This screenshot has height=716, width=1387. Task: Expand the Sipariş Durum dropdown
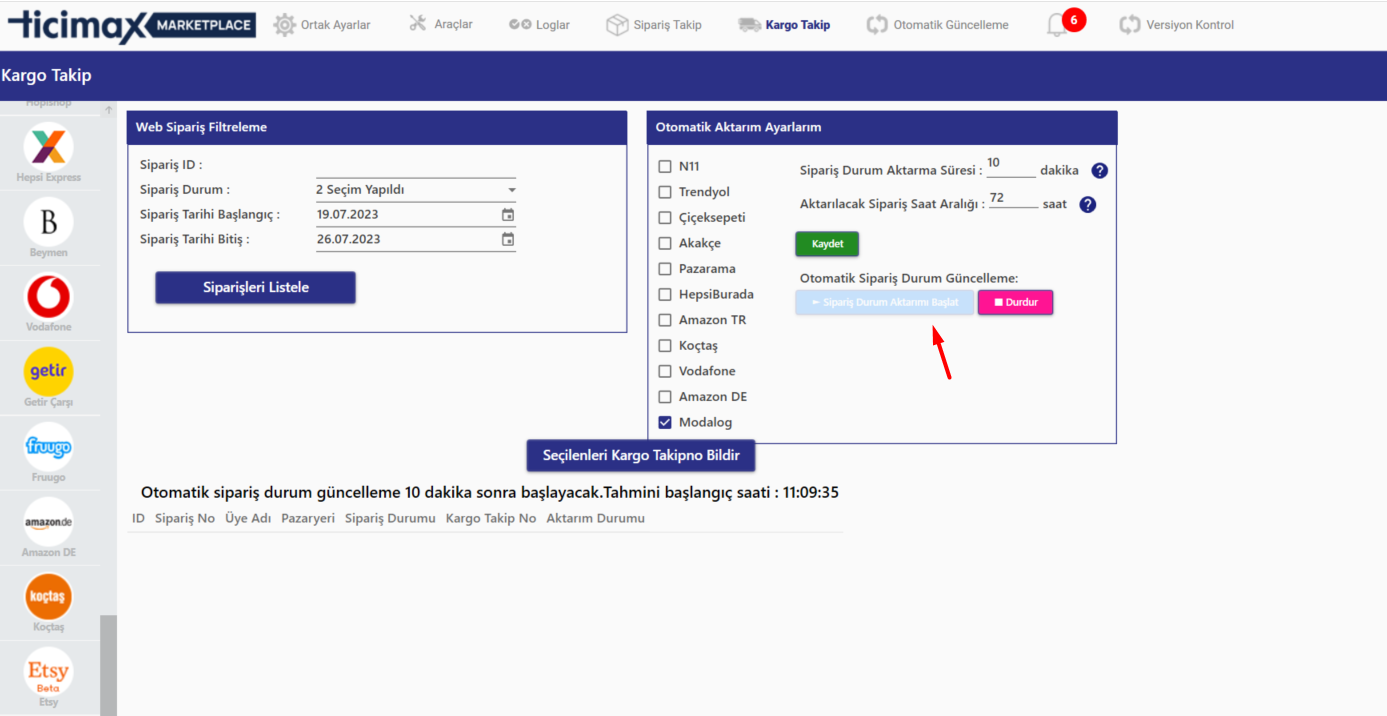[416, 190]
